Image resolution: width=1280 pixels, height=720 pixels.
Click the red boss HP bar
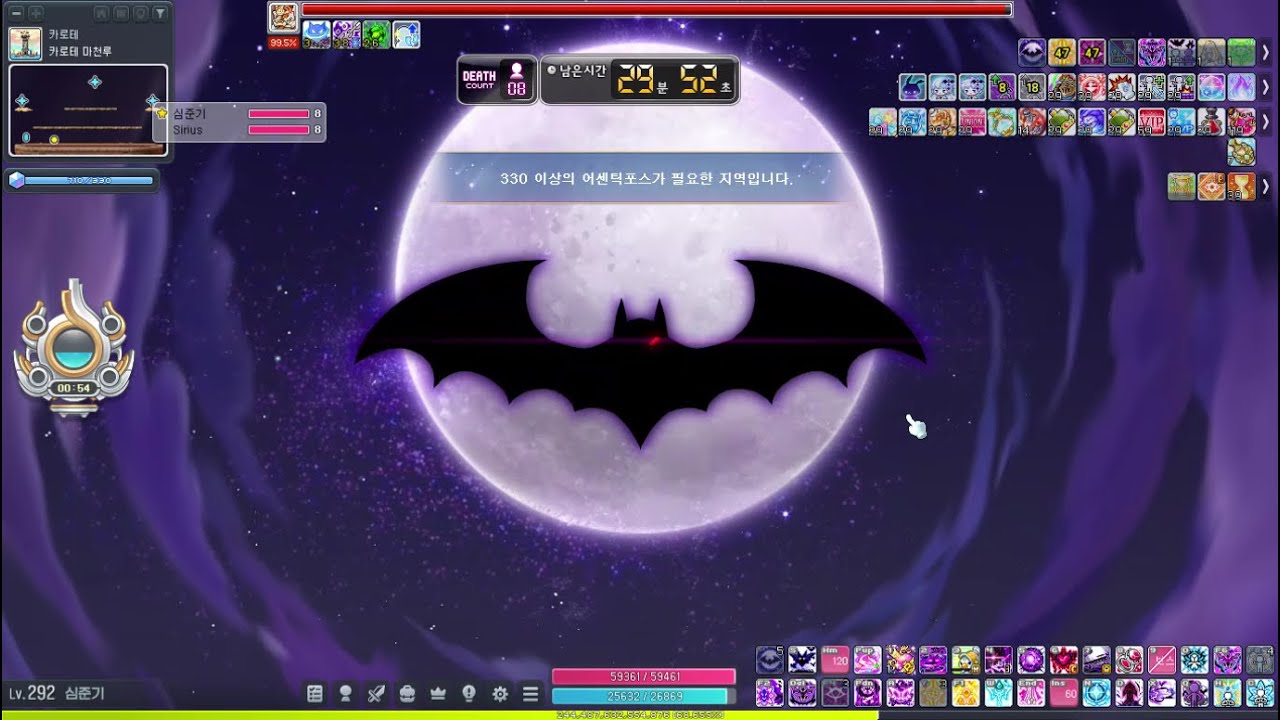pyautogui.click(x=656, y=9)
